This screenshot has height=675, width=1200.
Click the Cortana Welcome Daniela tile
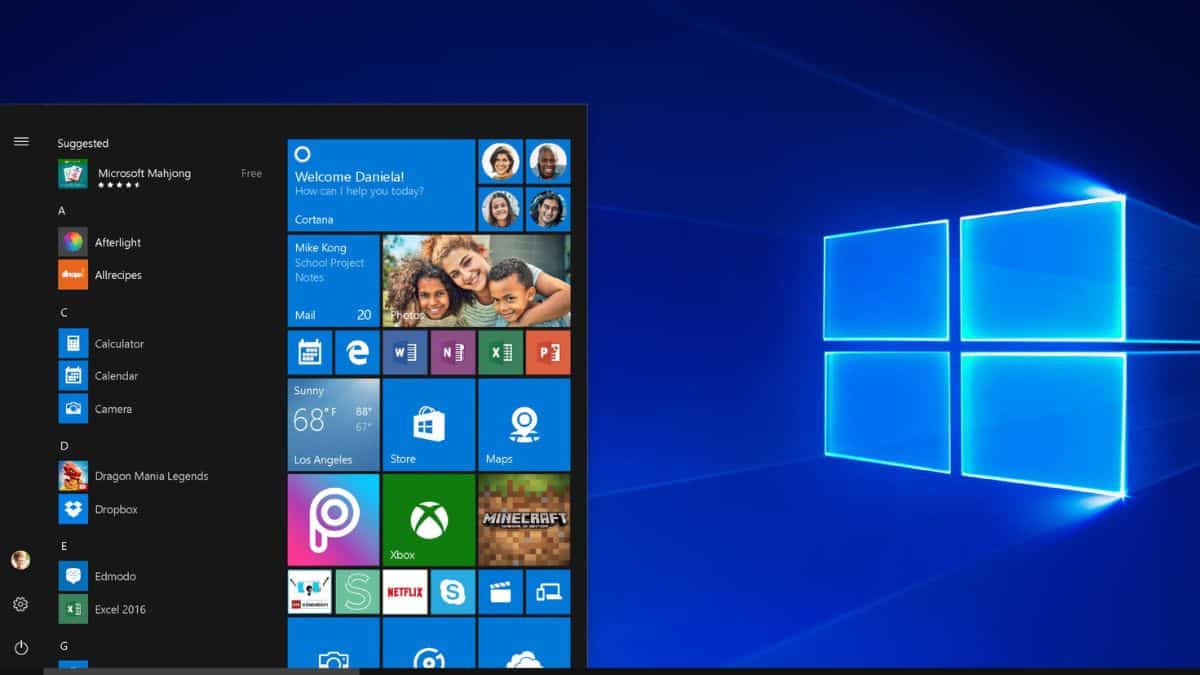[x=381, y=185]
